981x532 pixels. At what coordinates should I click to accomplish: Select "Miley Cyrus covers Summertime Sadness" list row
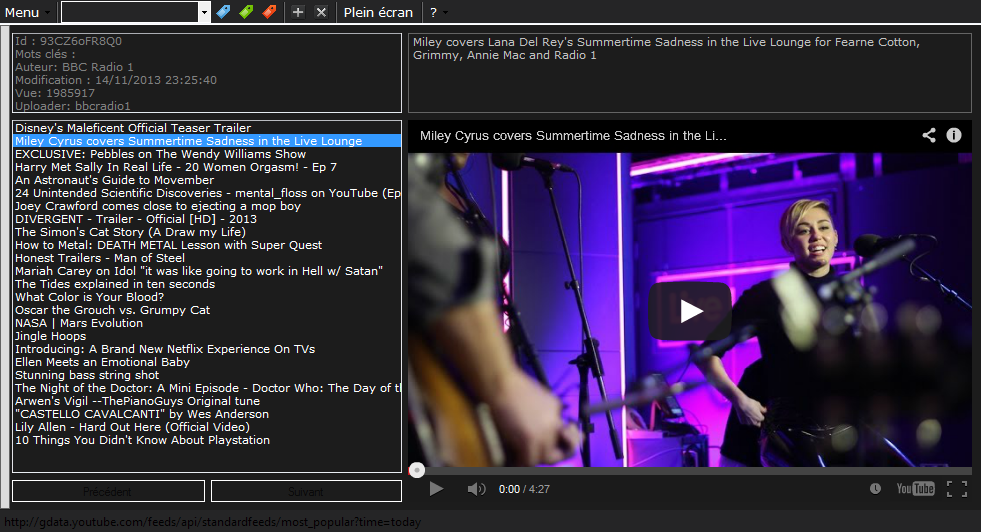[x=207, y=141]
